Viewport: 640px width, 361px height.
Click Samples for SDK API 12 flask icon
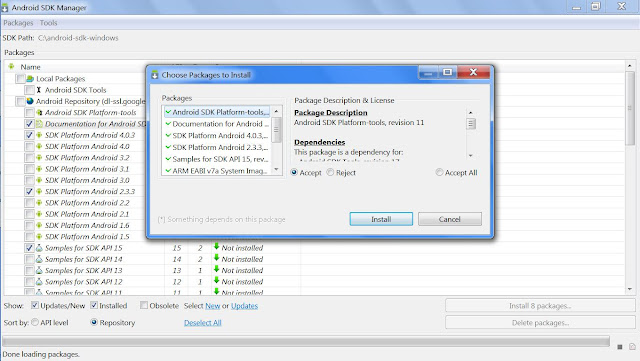coord(39,281)
